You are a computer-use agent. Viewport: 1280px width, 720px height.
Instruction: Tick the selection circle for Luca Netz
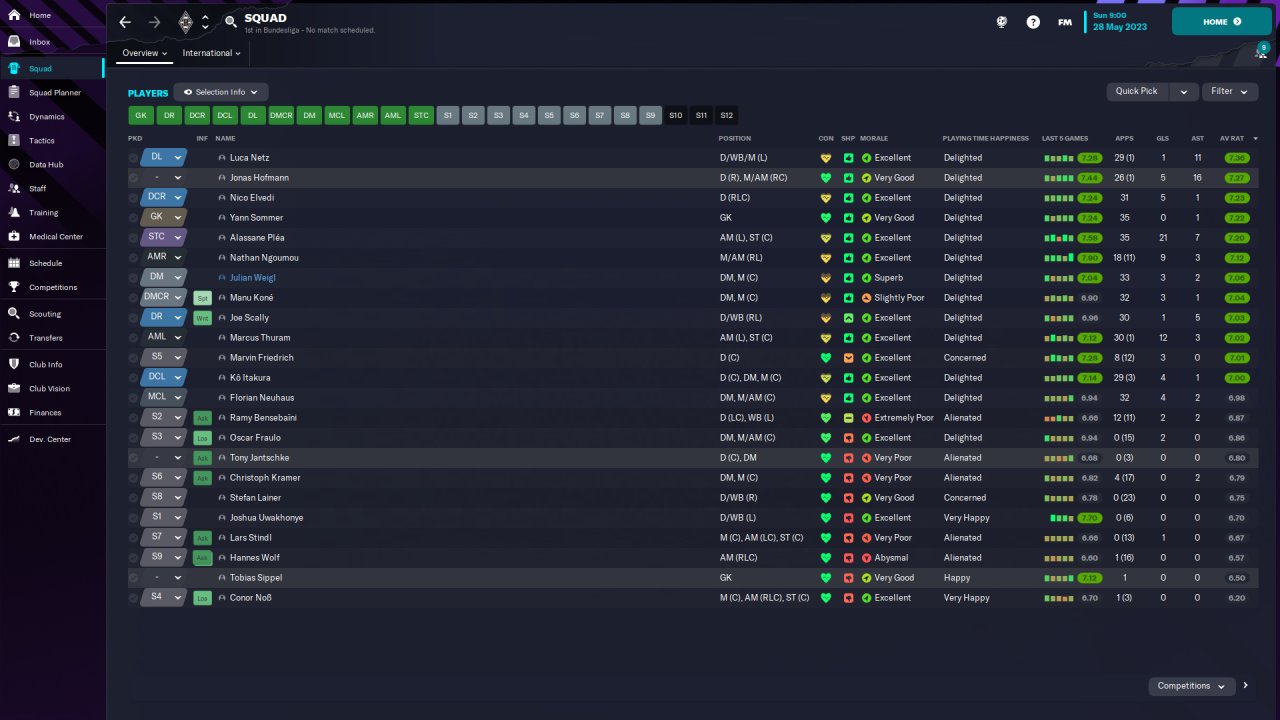click(134, 158)
